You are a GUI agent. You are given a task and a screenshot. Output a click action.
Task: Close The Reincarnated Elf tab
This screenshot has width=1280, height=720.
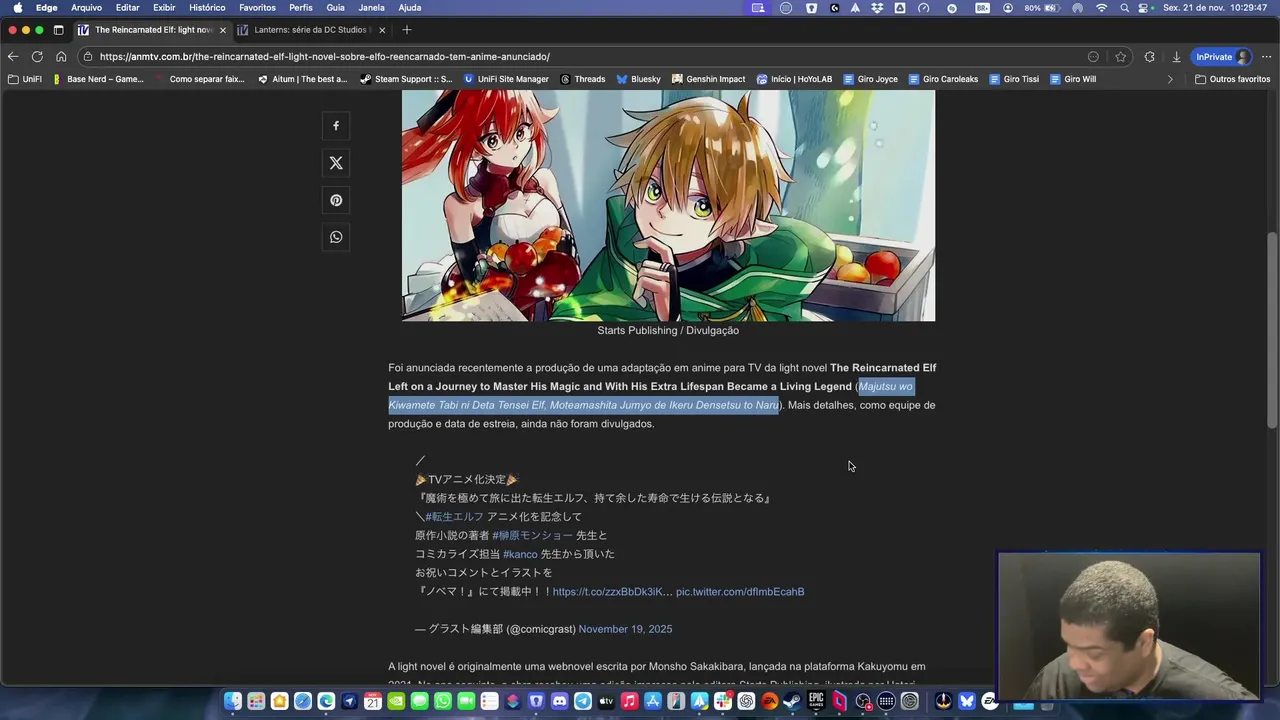(x=223, y=30)
